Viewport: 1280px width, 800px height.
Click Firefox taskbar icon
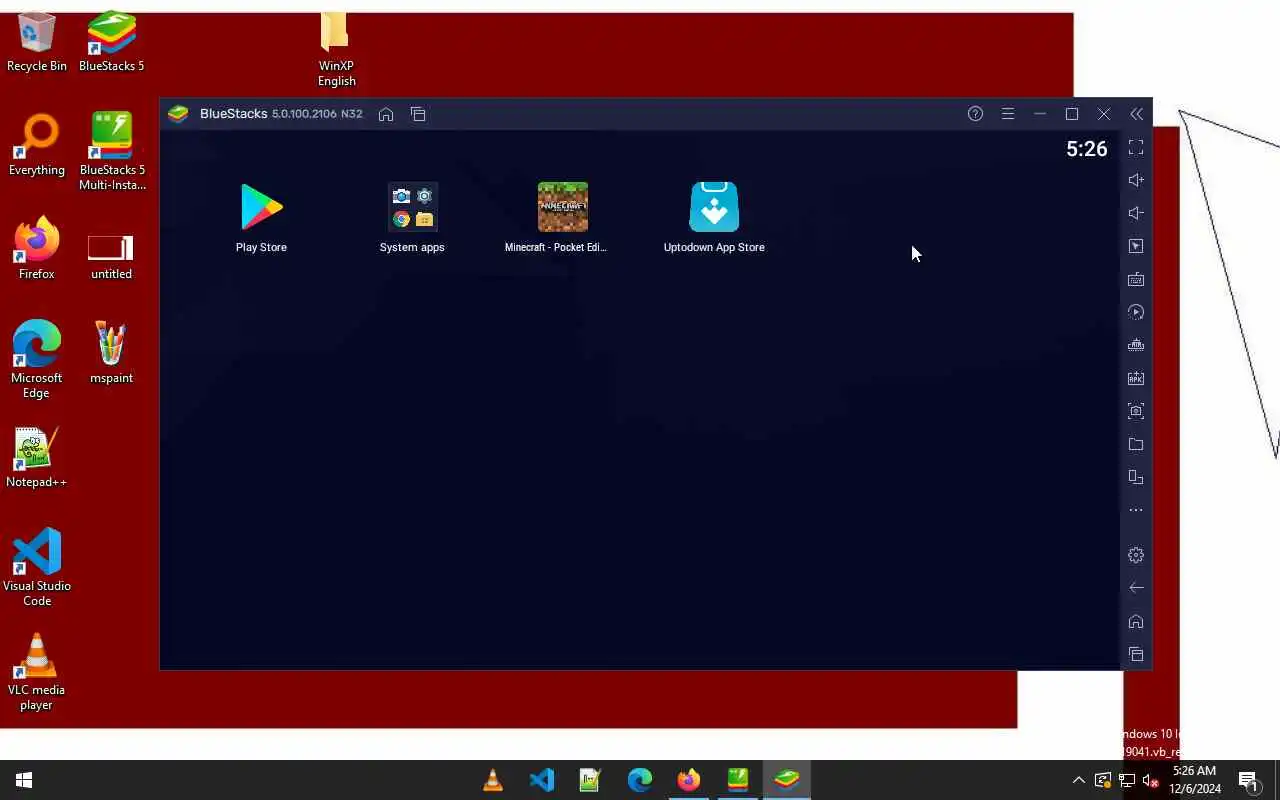689,780
